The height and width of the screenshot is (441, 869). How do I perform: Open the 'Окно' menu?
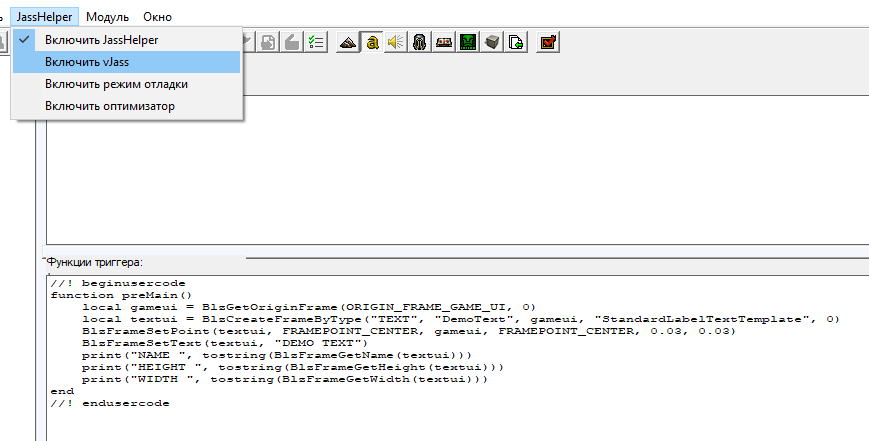(x=157, y=17)
